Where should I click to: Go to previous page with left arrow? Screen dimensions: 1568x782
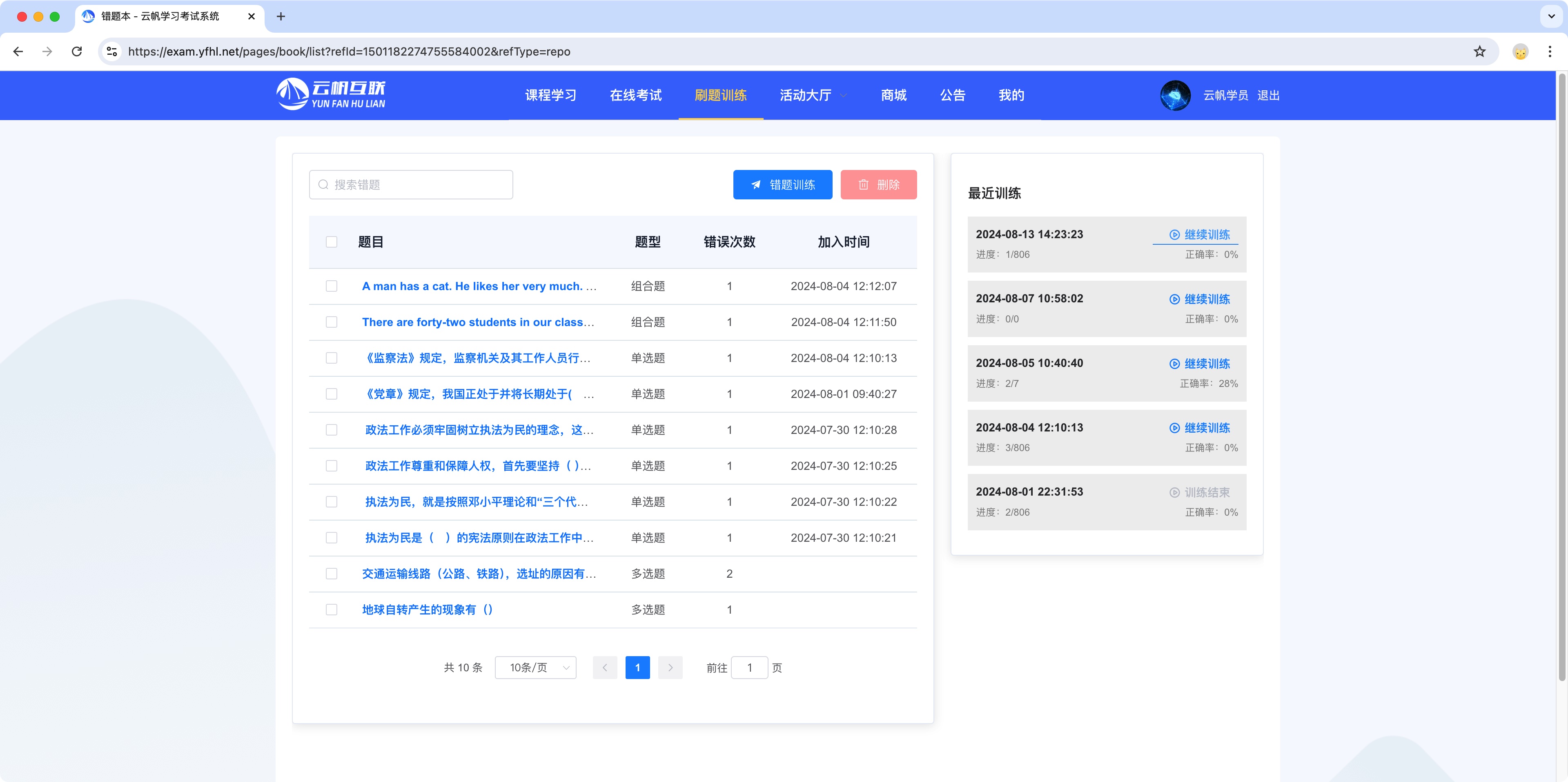[604, 668]
